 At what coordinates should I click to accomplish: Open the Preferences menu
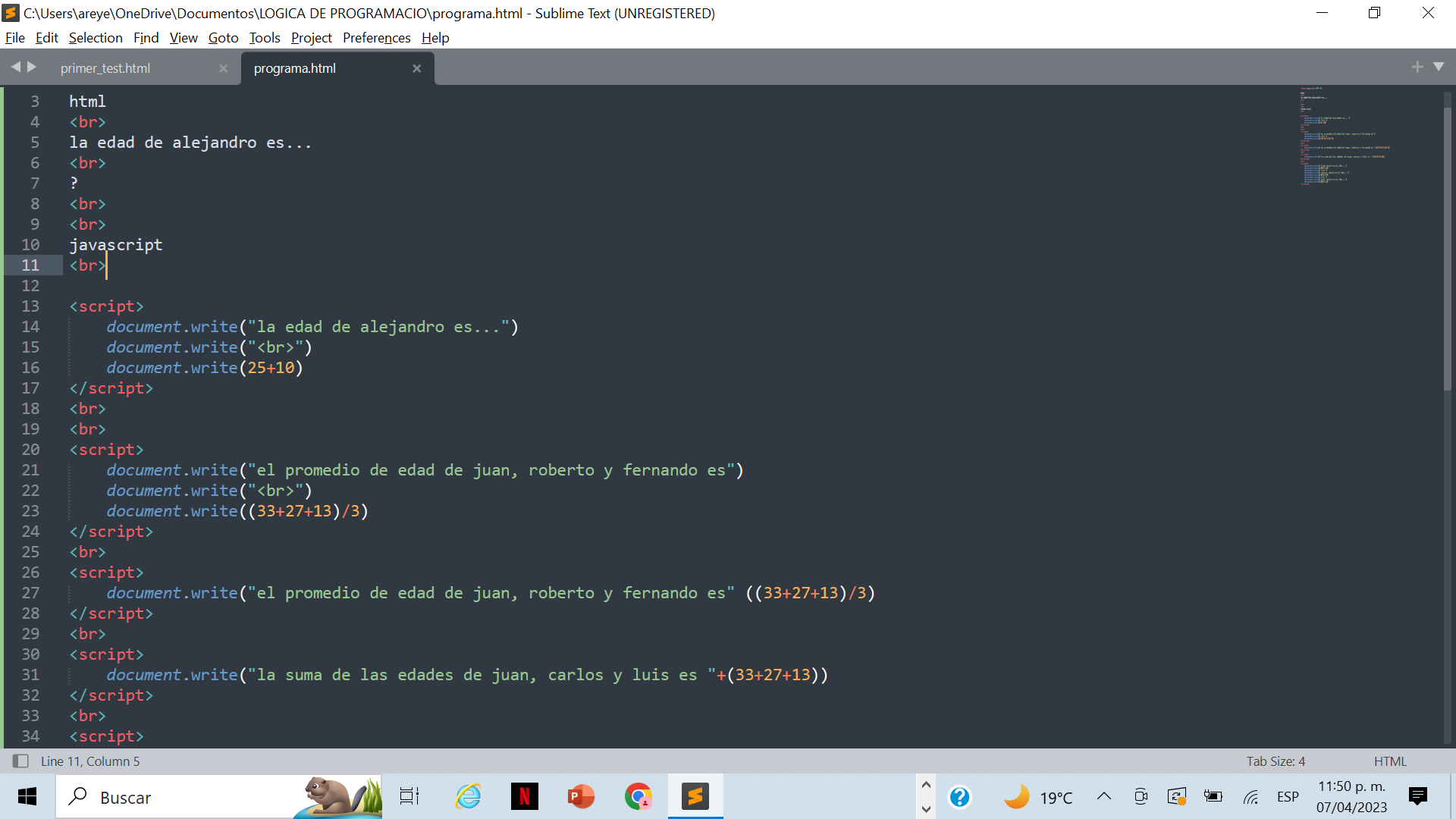376,38
